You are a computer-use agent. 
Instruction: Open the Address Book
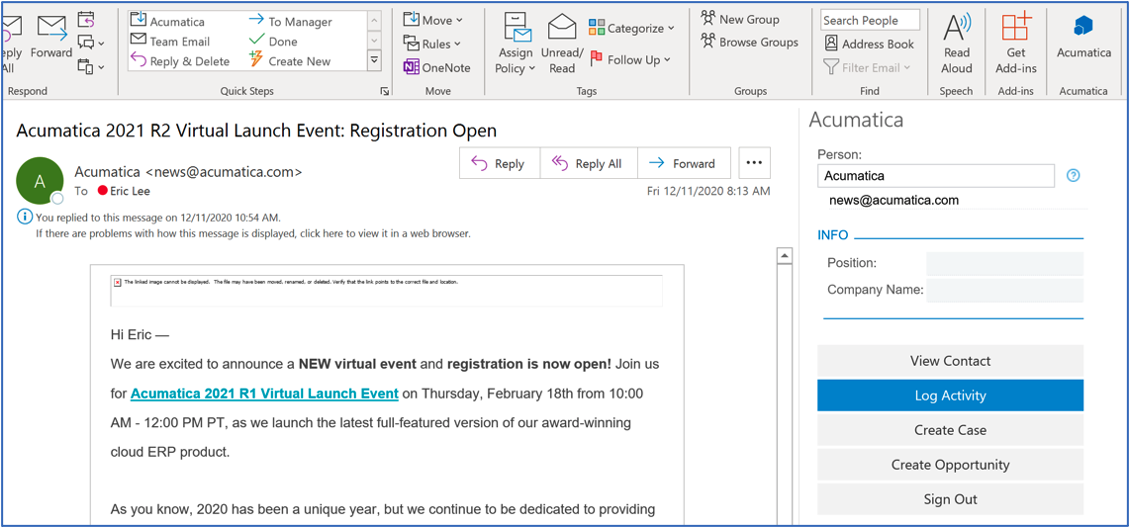[x=869, y=44]
